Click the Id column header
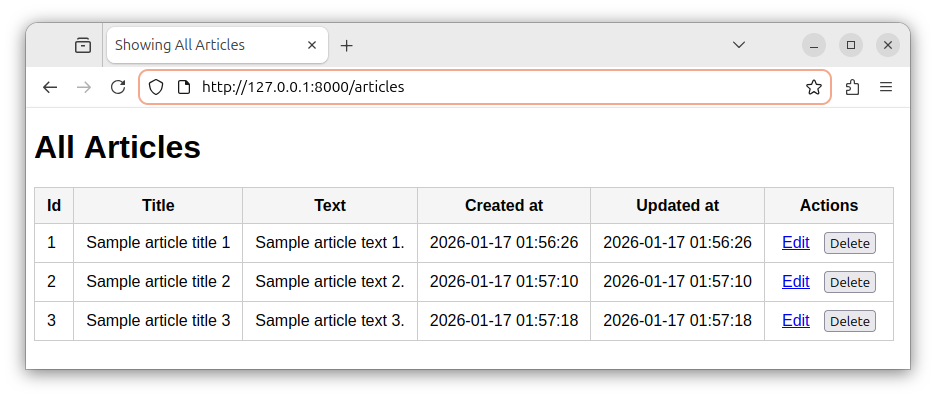Screen dimensions: 936x398 54,206
